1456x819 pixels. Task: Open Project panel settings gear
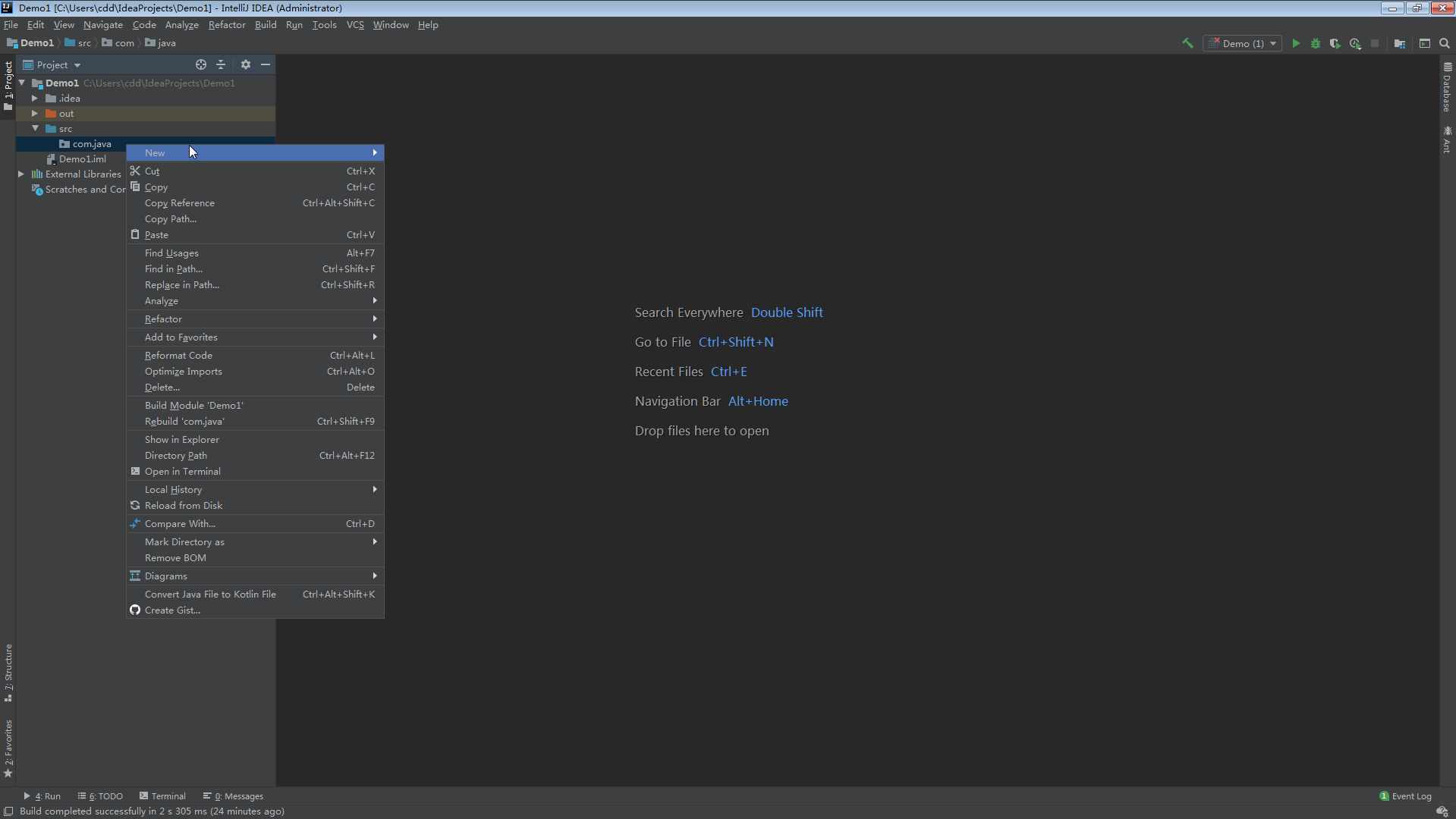(246, 64)
